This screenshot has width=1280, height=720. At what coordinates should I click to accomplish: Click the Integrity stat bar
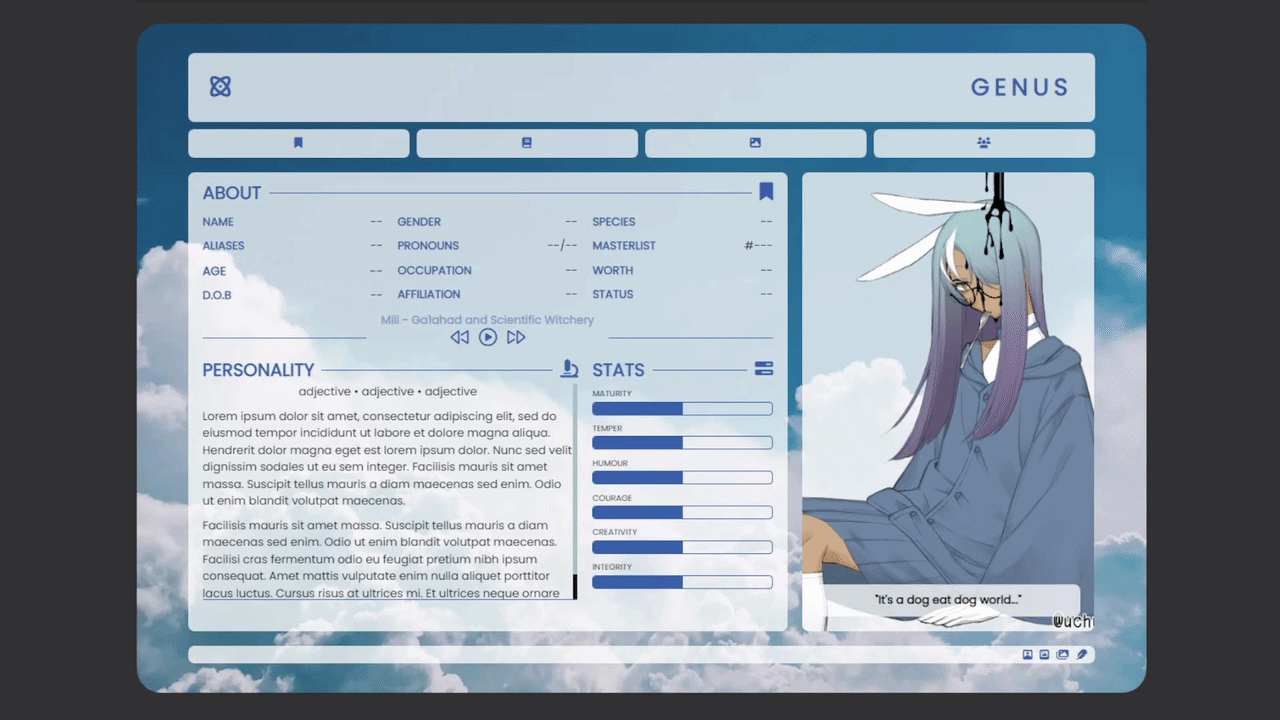point(682,582)
